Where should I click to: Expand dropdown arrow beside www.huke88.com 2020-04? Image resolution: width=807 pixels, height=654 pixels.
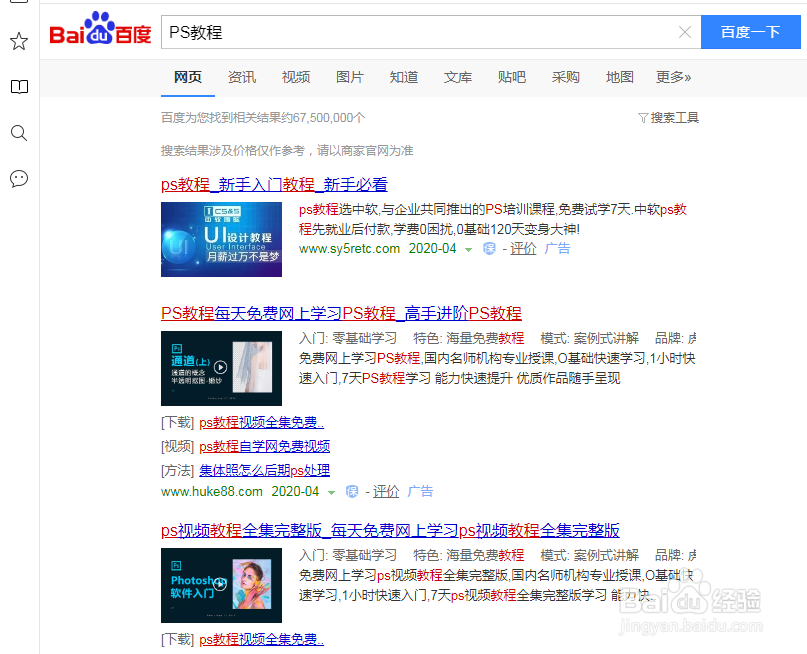331,492
